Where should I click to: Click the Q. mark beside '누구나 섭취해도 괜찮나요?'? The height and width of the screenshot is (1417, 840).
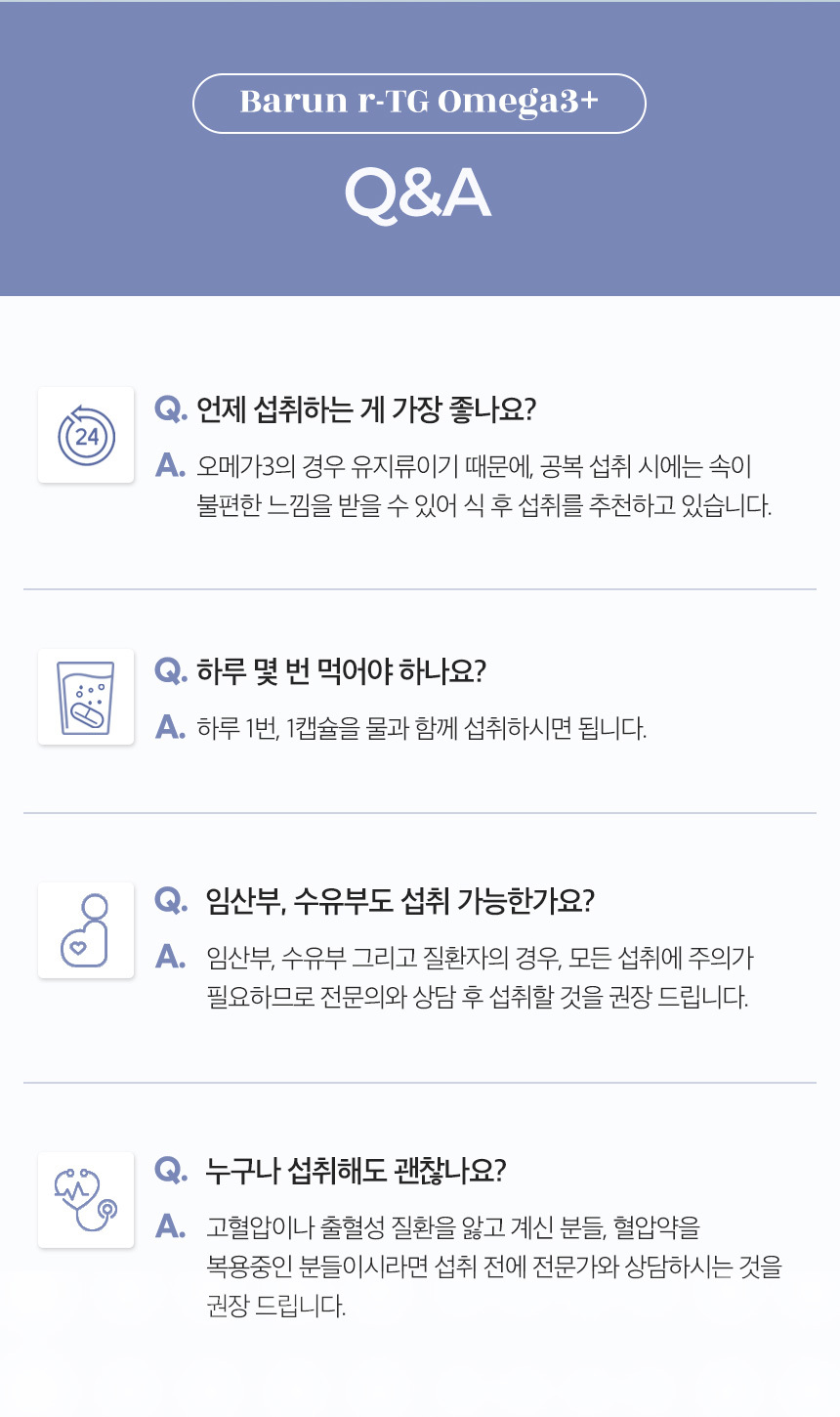171,1170
